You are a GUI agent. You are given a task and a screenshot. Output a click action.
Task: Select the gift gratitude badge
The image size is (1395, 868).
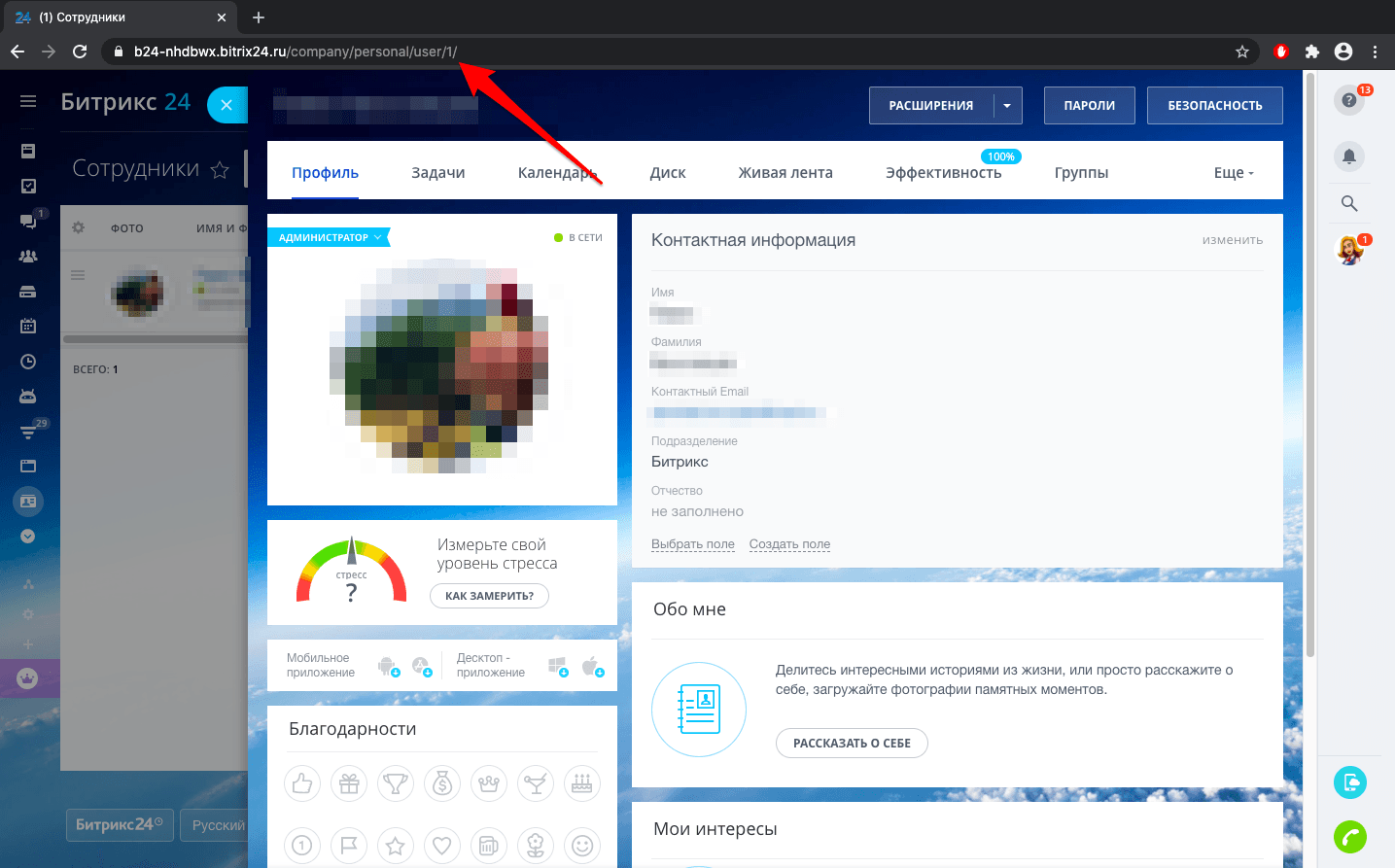pyautogui.click(x=349, y=782)
